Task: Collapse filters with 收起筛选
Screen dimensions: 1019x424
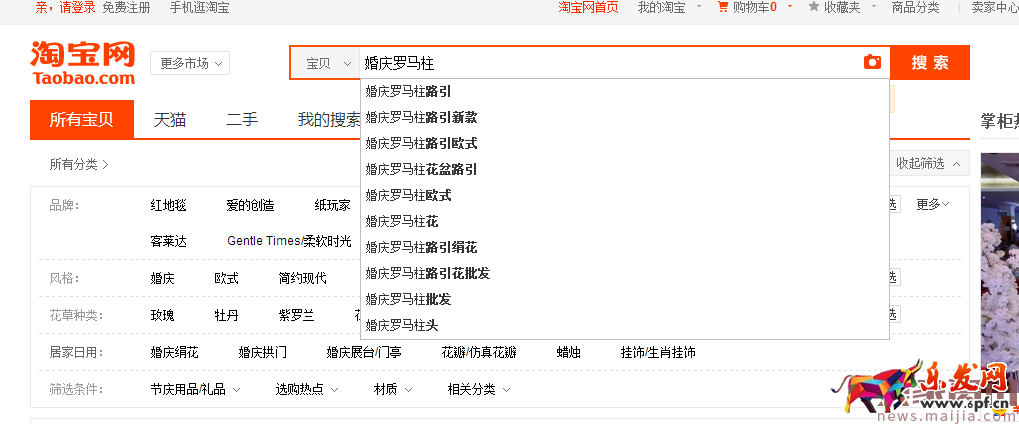Action: point(930,163)
